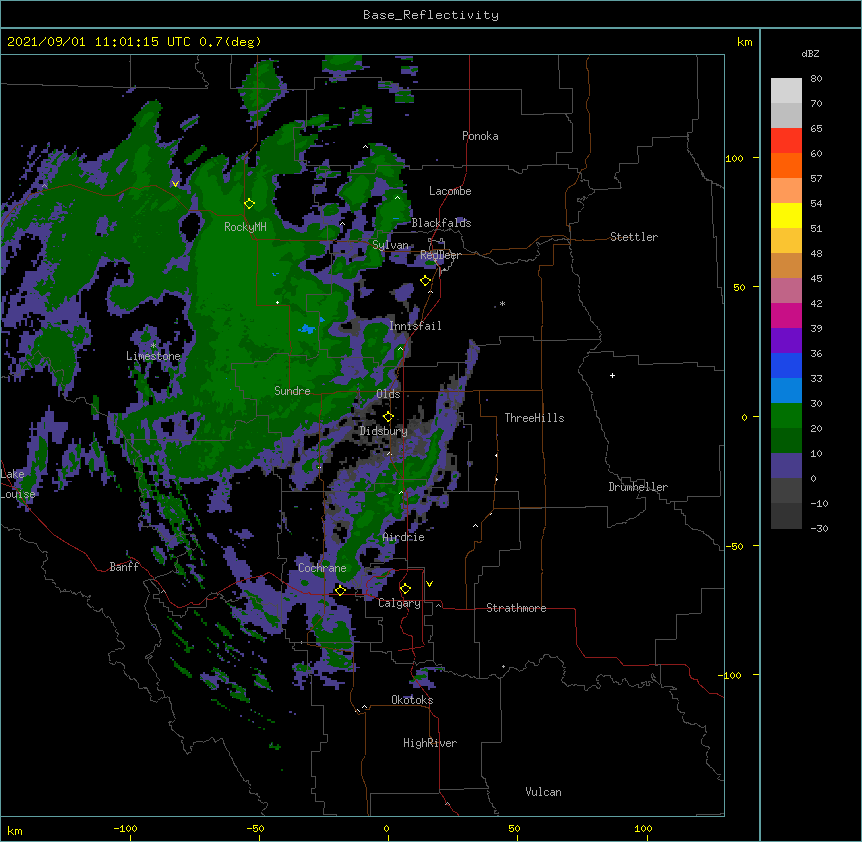Select the -100 tick on the bottom axis
862x842 pixels.
point(126,828)
